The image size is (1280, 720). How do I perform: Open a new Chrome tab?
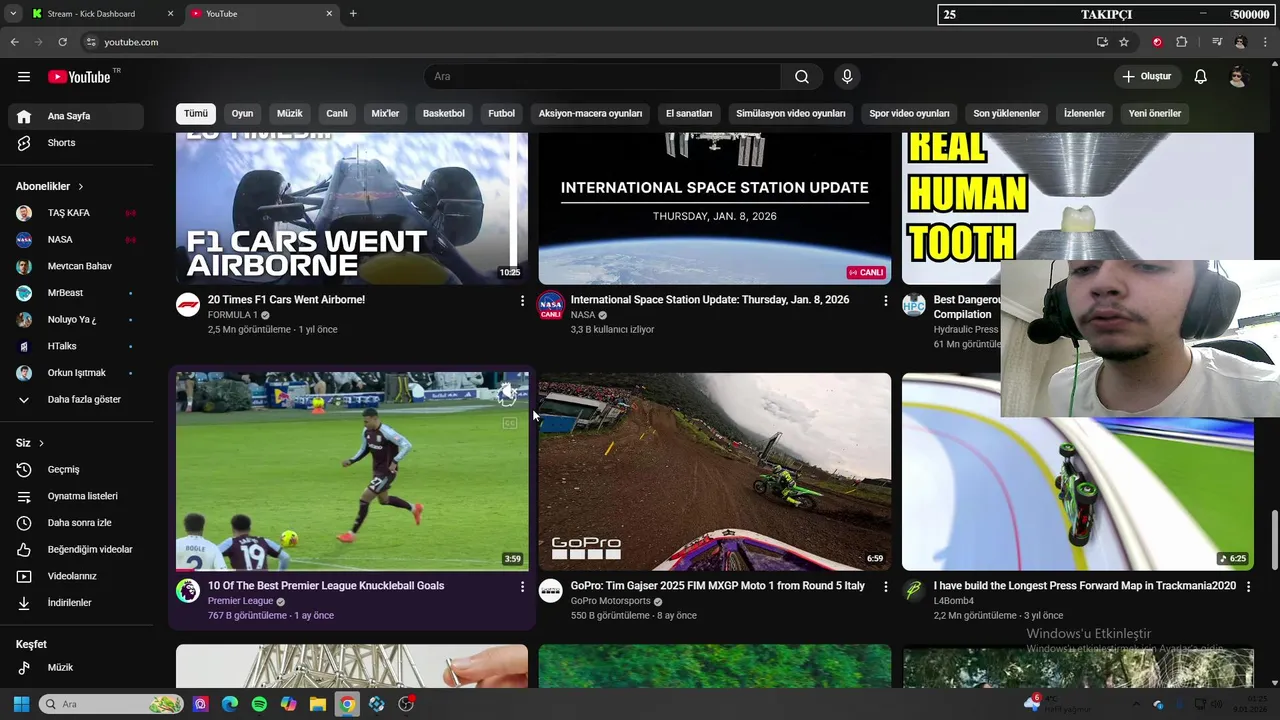coord(353,14)
